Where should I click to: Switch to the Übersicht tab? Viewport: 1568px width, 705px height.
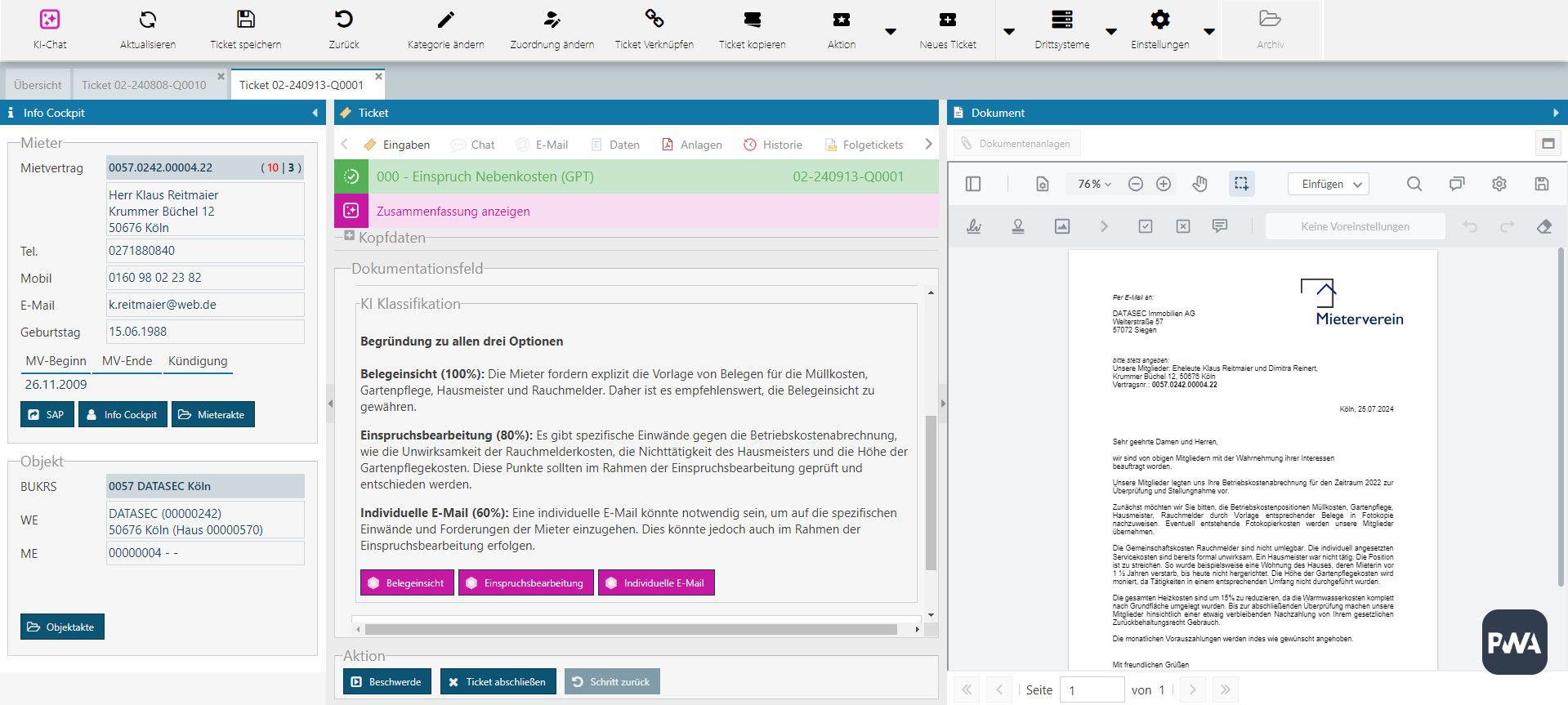tap(38, 85)
